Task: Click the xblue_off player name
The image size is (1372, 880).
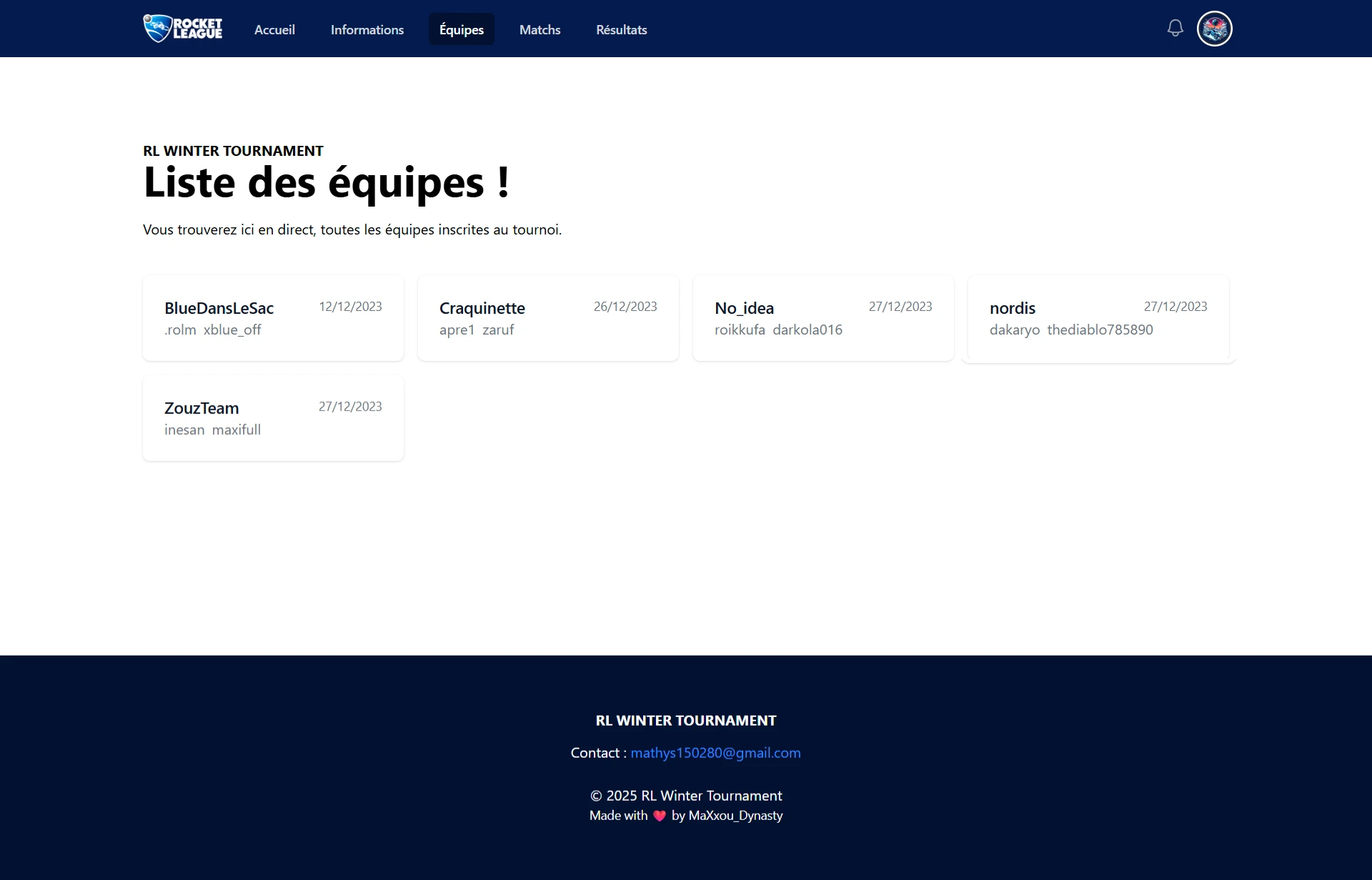Action: pyautogui.click(x=232, y=330)
